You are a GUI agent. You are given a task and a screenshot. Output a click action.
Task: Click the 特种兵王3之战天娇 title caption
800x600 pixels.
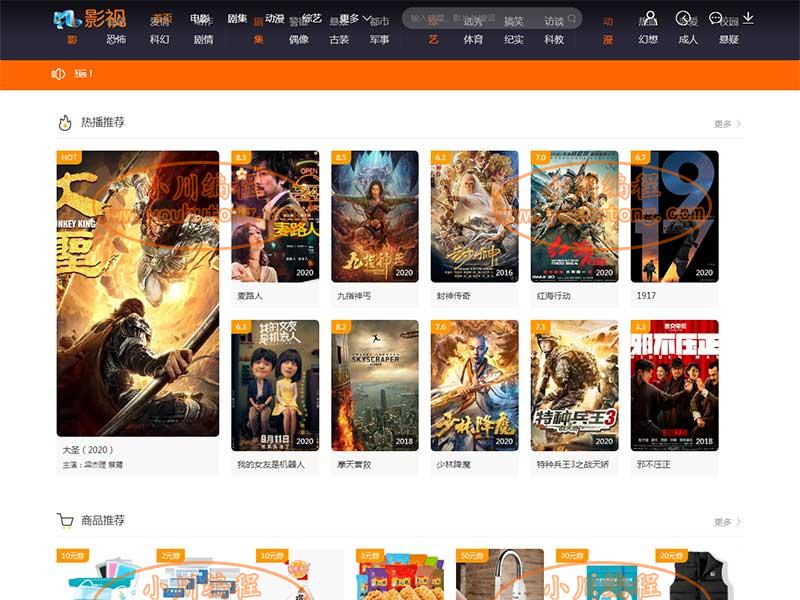572,465
